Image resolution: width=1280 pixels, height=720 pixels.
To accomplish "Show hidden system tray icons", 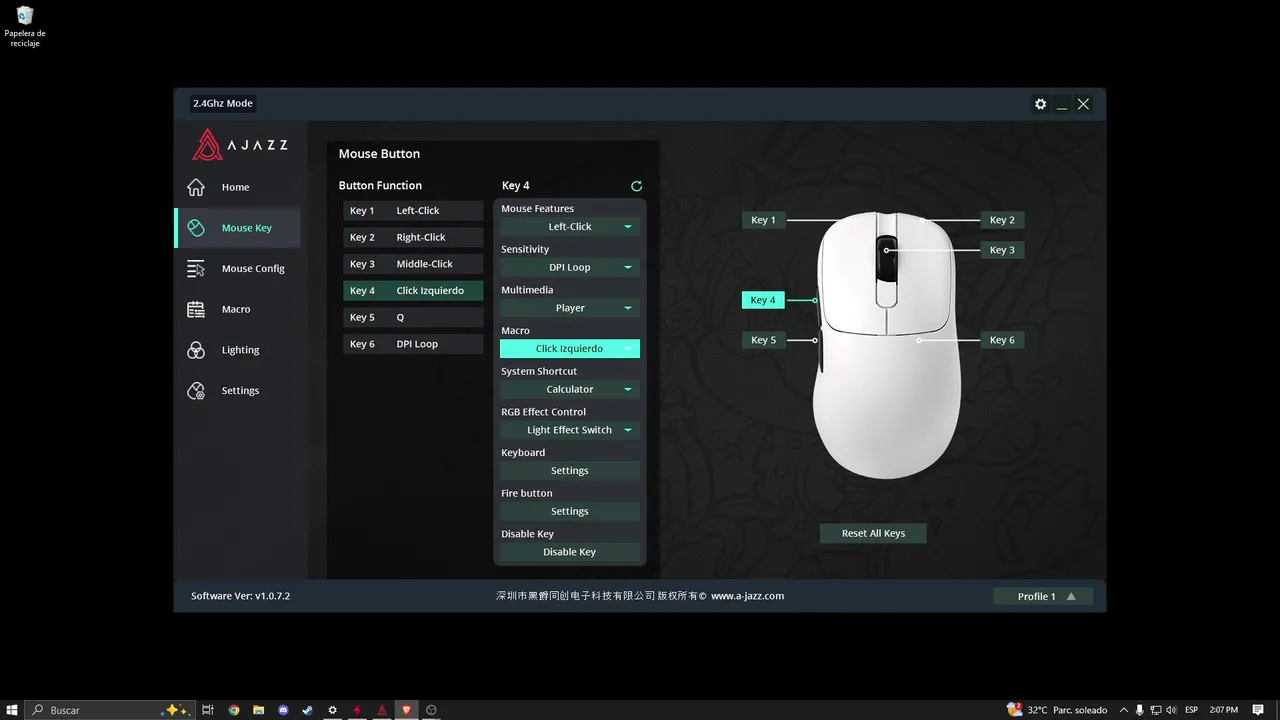I will [1124, 710].
